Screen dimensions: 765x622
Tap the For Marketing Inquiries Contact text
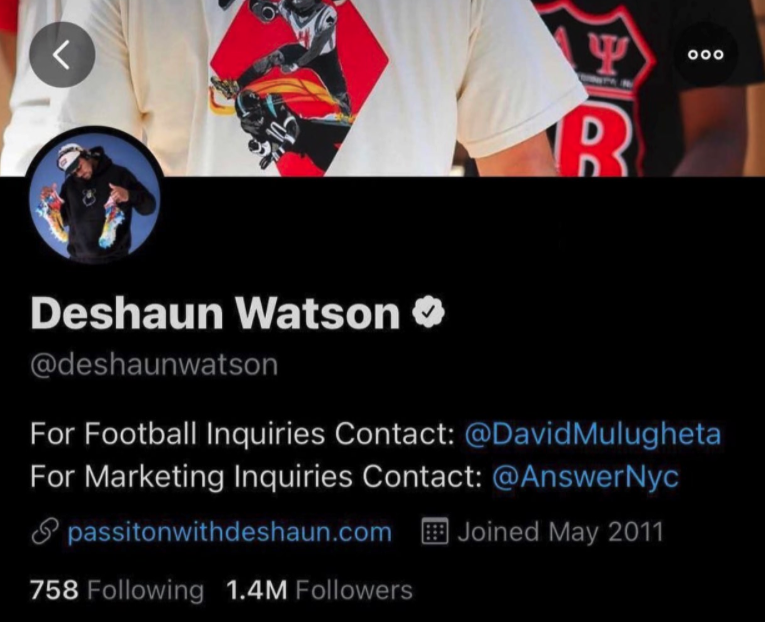tap(256, 477)
